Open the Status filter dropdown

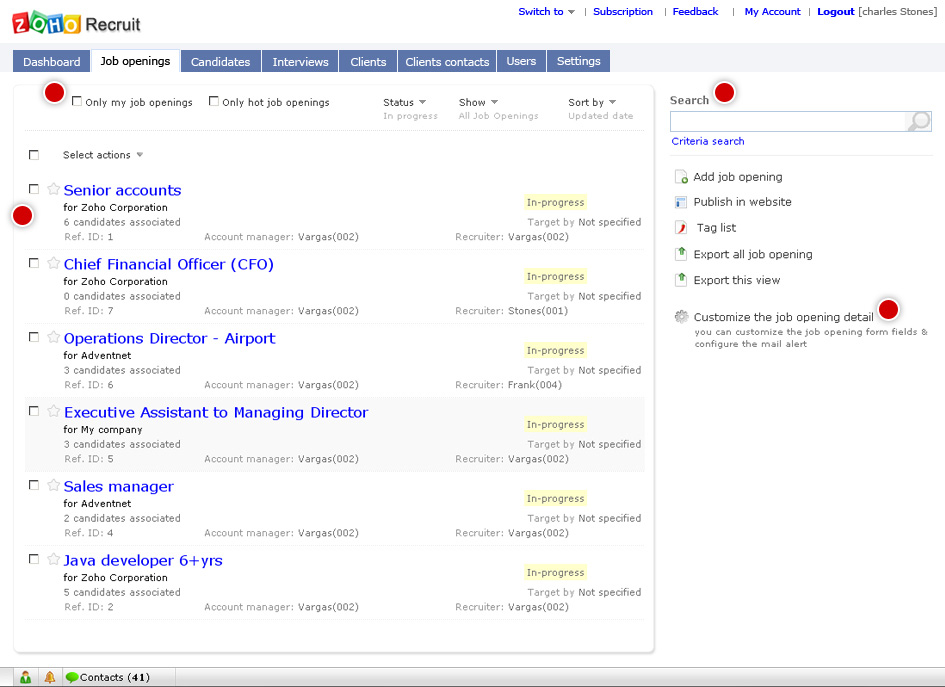click(x=404, y=102)
